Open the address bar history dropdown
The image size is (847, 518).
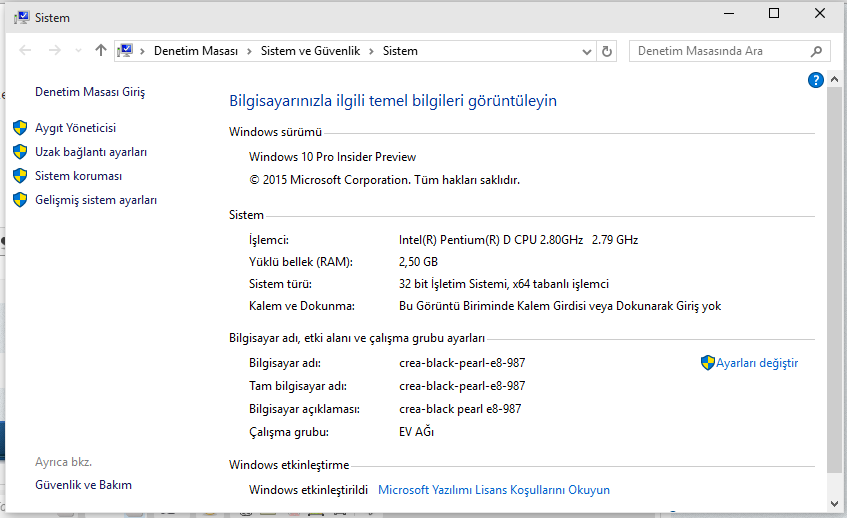(587, 52)
